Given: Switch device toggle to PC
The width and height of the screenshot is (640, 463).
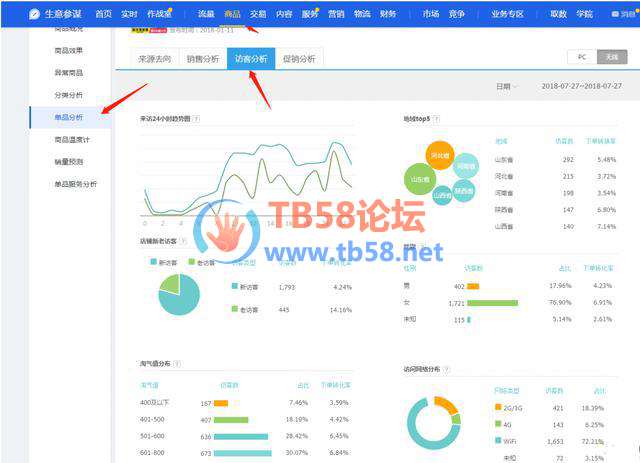Looking at the screenshot, I should click(582, 58).
